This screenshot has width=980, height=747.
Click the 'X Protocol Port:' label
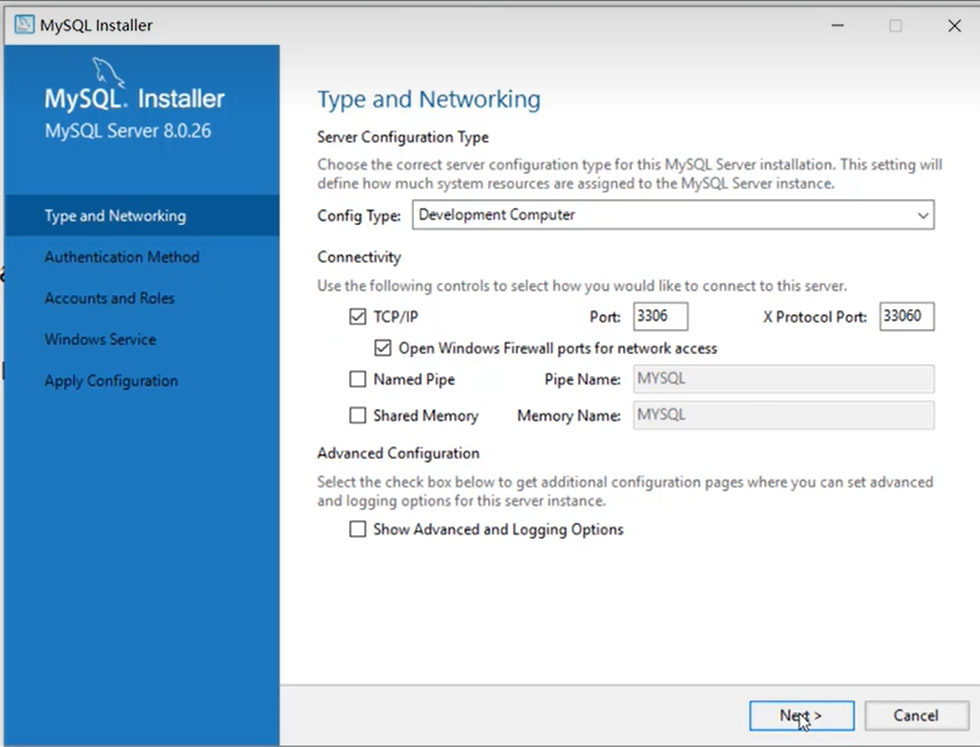(x=815, y=317)
